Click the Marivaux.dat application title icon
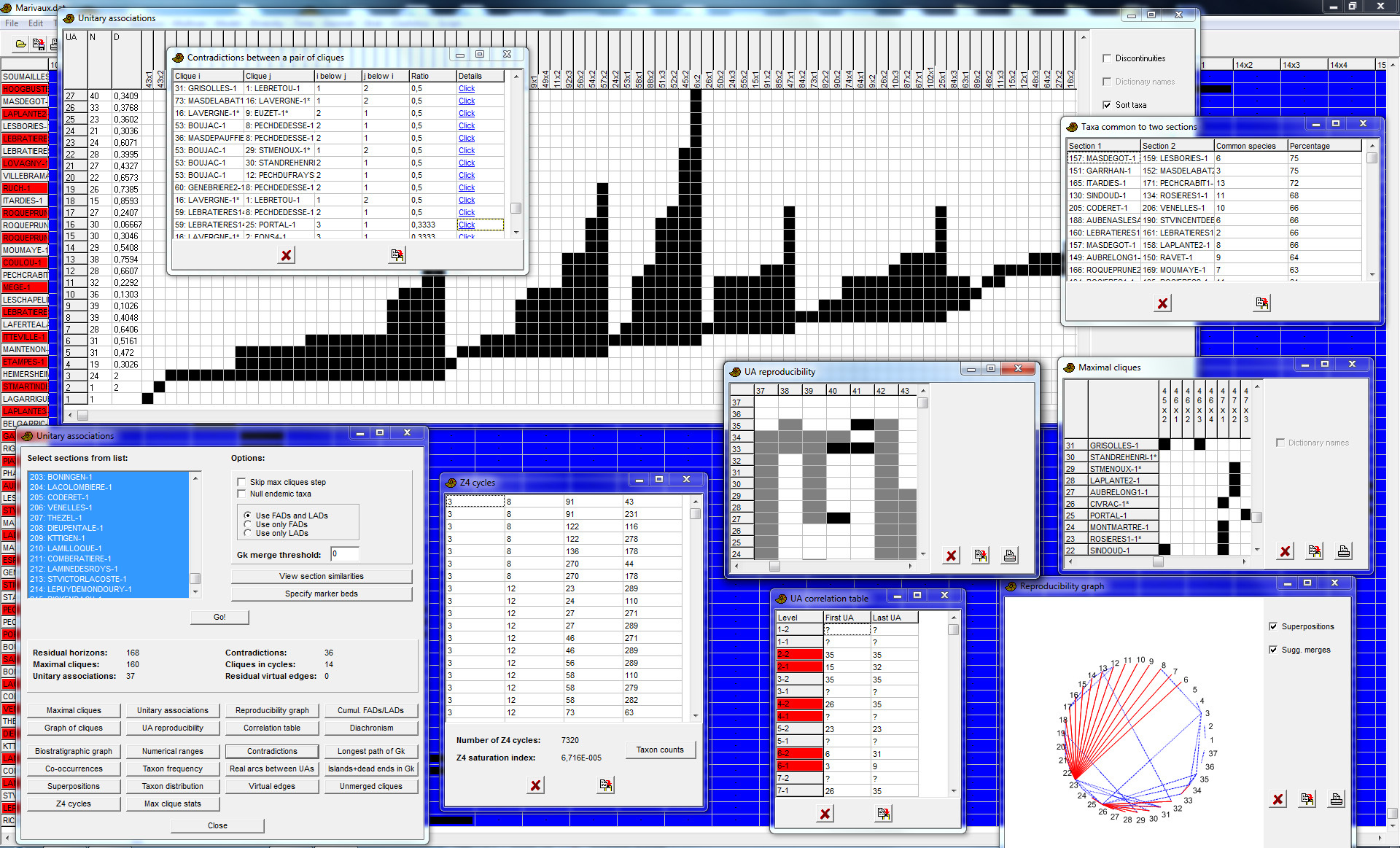This screenshot has height=848, width=1400. (7, 7)
